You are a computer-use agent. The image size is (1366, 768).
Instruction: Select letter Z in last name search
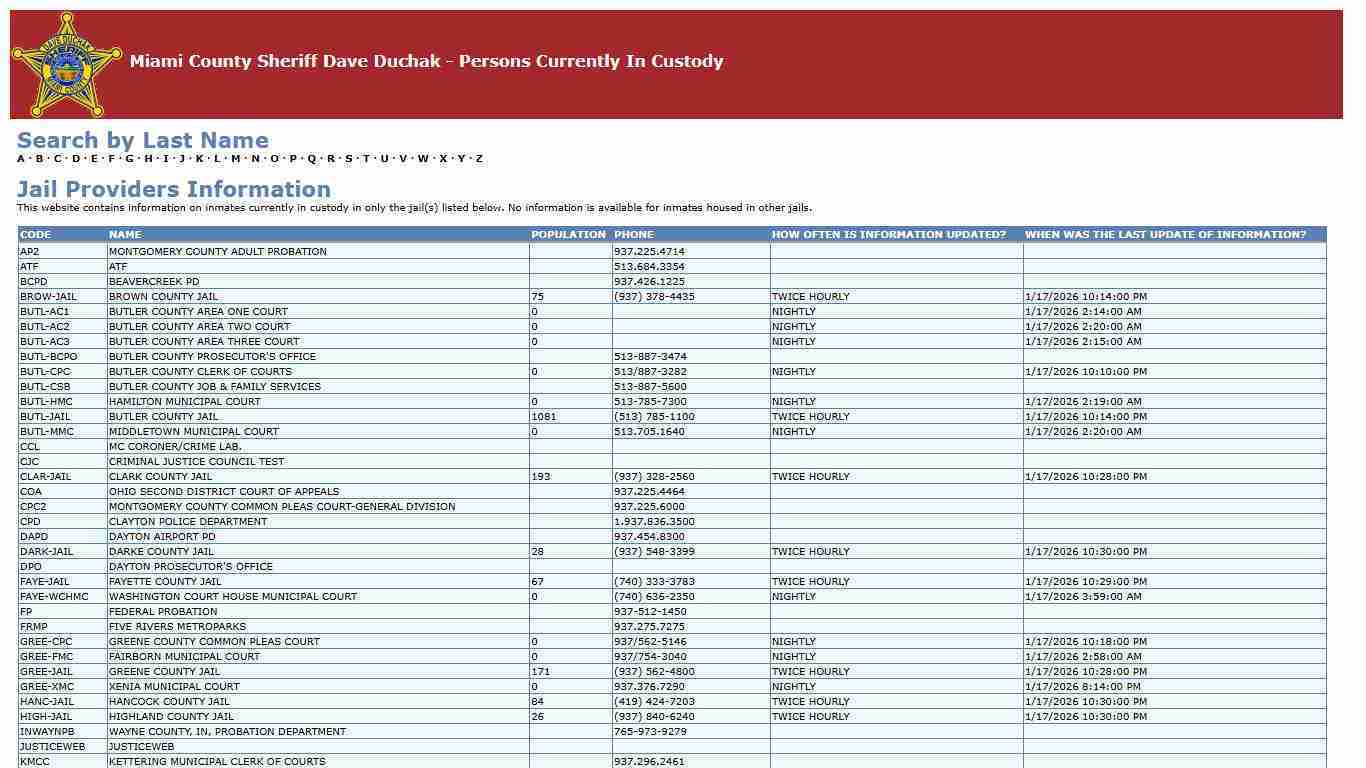(479, 159)
